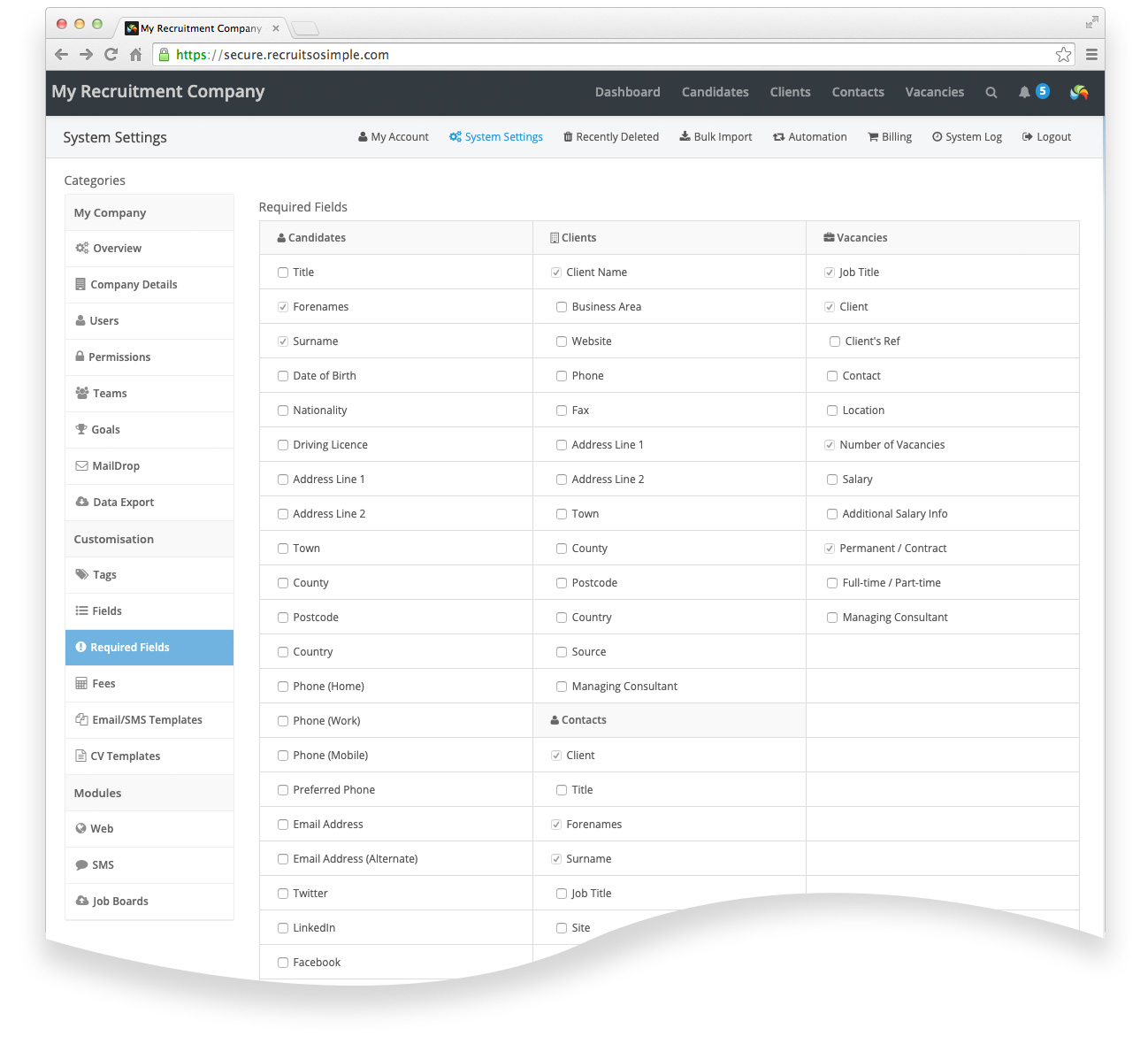1148x1044 pixels.
Task: Go to the Billing page
Action: pos(890,137)
